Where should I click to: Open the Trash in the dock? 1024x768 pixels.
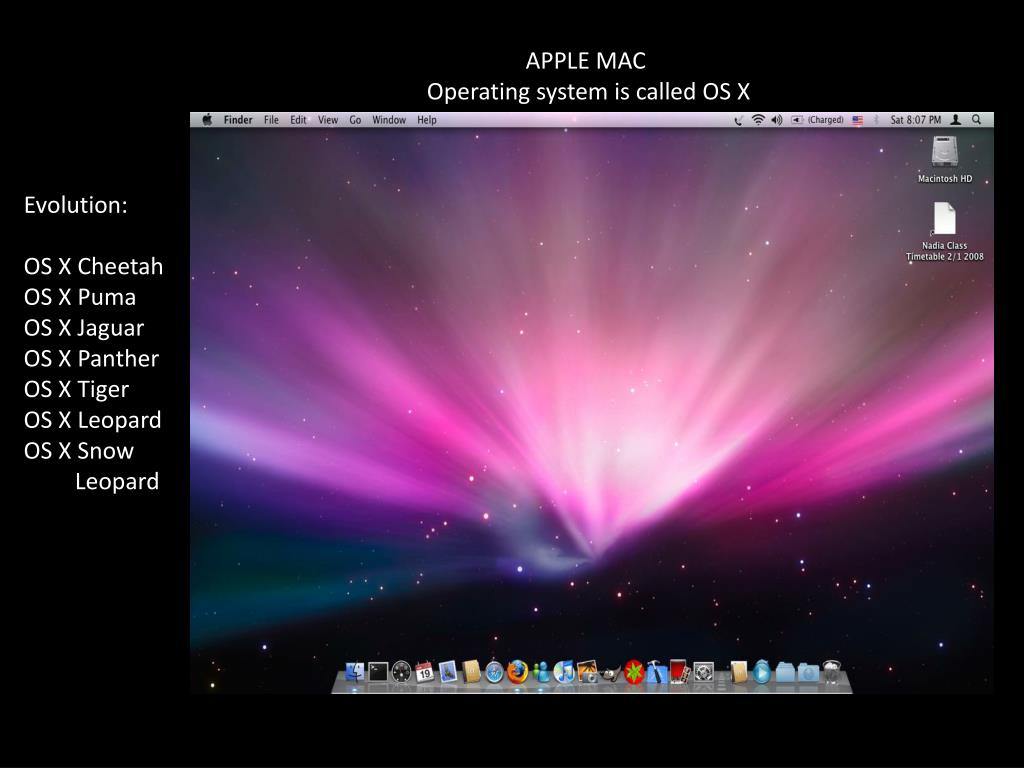tap(832, 671)
